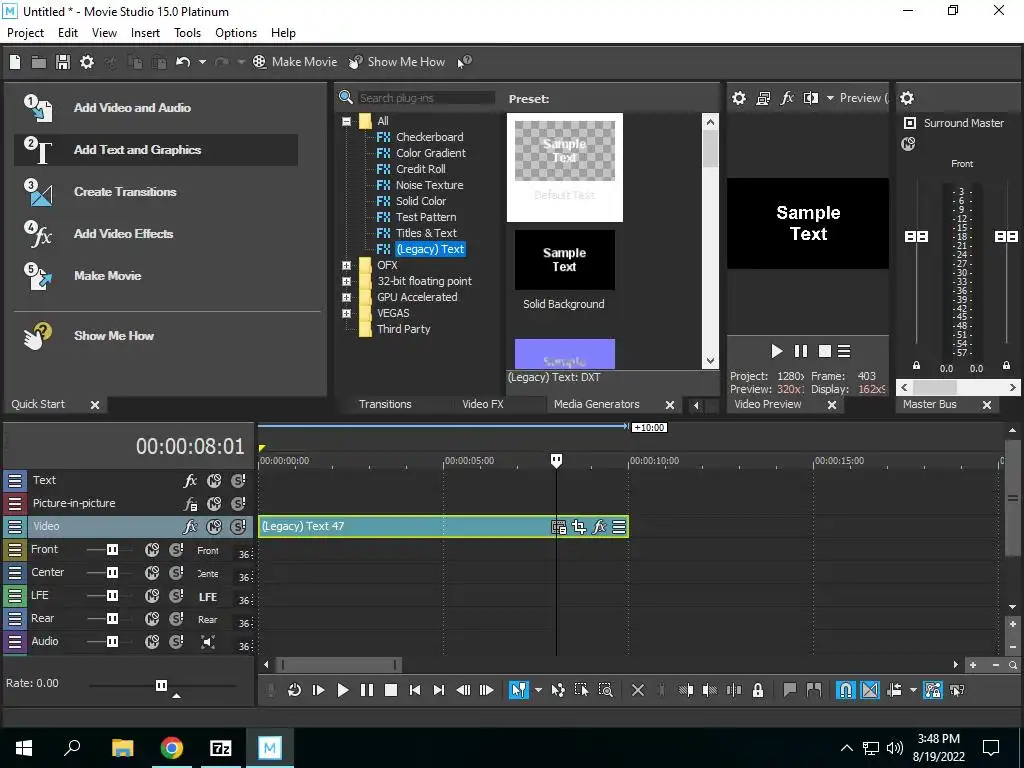
Task: Open the Insert menu
Action: (145, 33)
